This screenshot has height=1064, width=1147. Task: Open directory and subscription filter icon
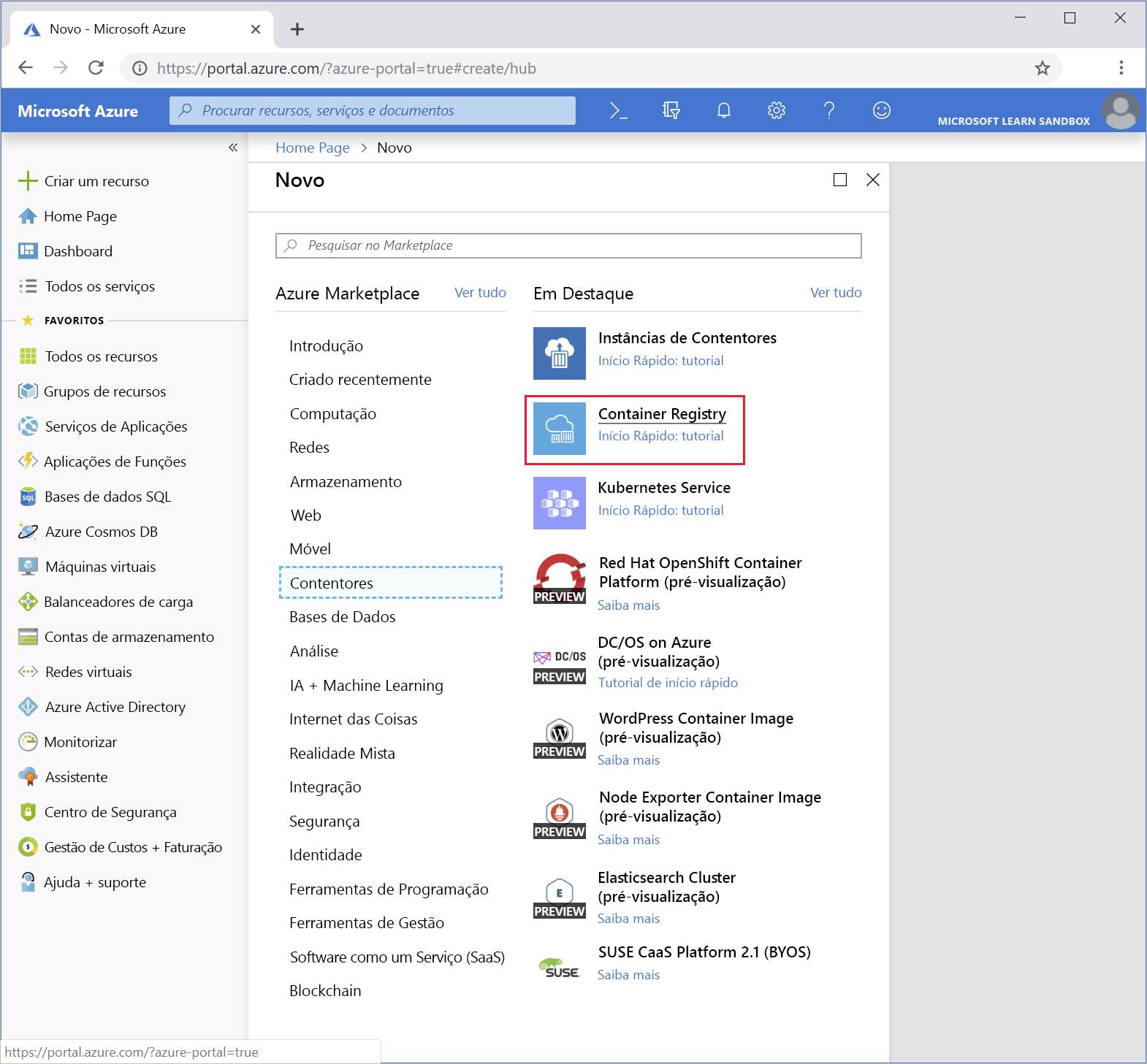click(671, 110)
